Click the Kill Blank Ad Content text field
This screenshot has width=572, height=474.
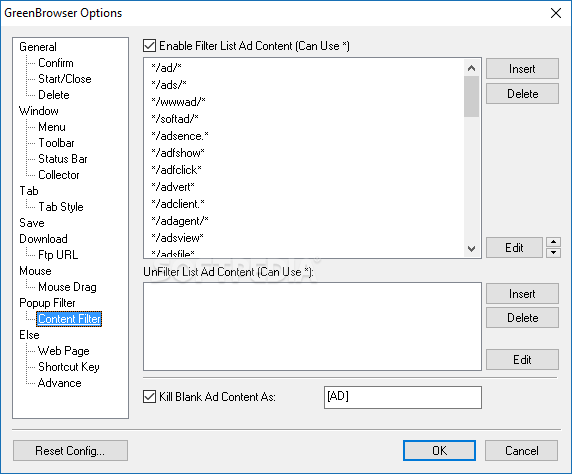[403, 397]
